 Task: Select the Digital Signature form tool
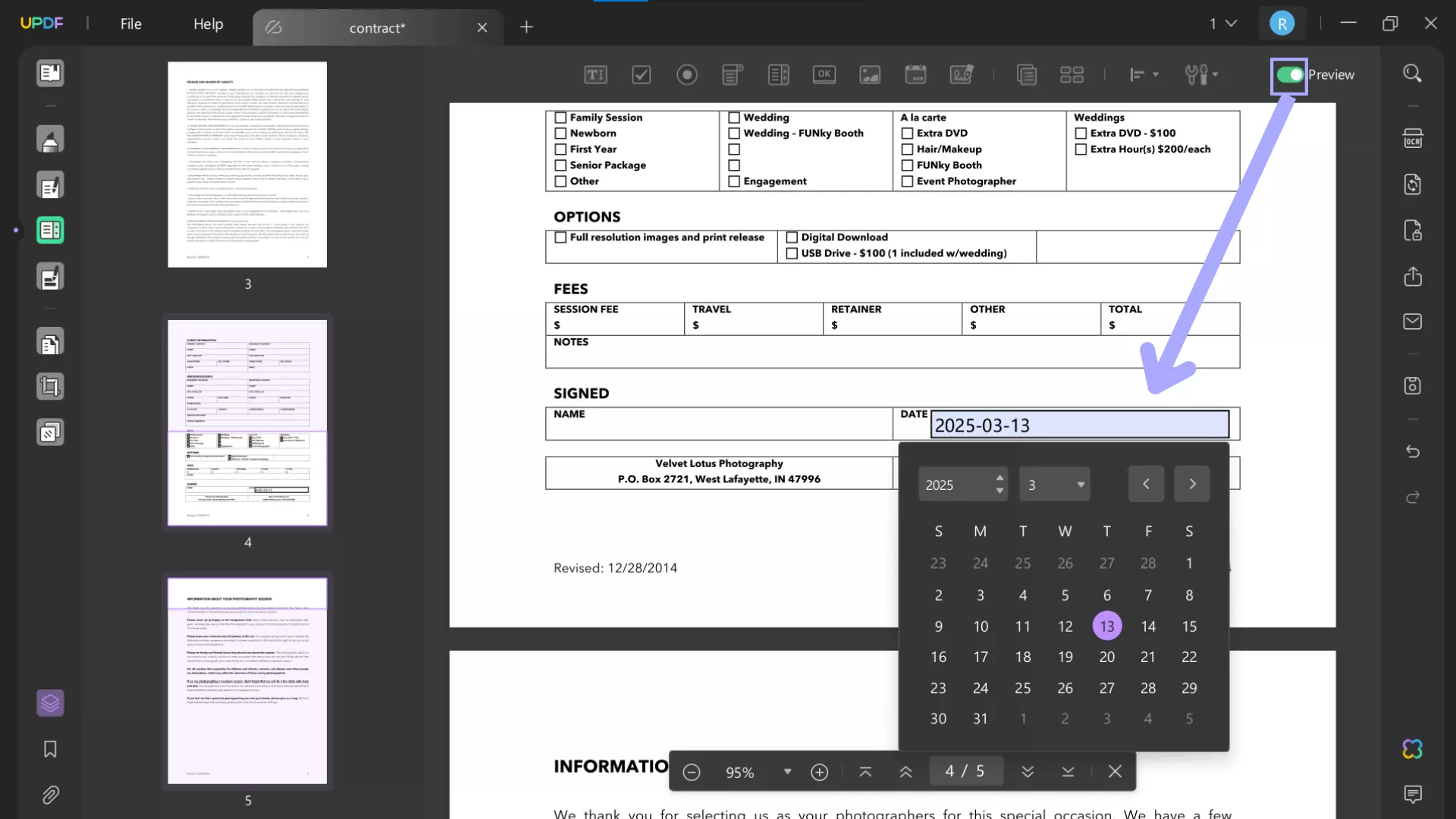click(962, 74)
